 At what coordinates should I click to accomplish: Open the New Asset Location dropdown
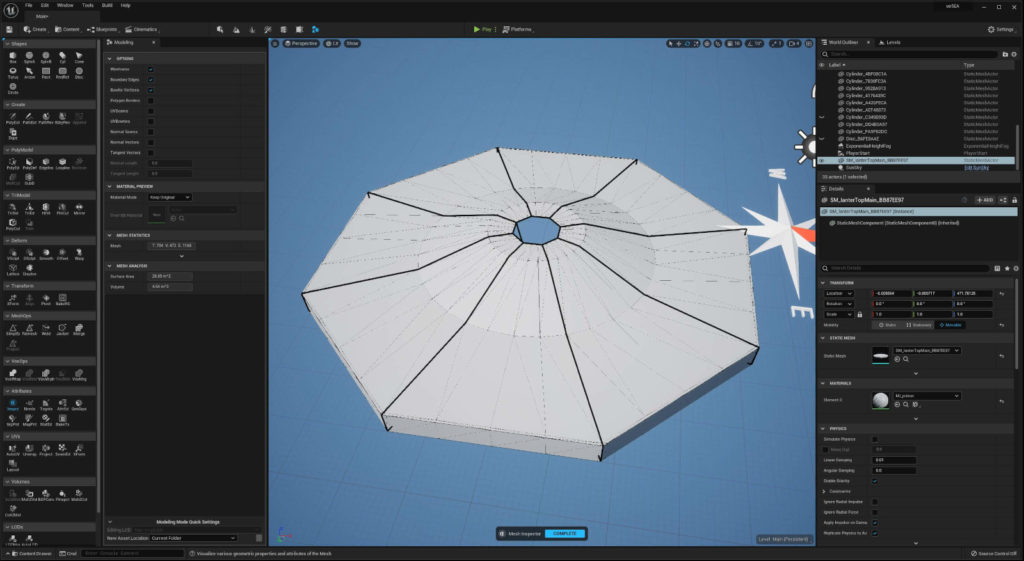[x=193, y=538]
